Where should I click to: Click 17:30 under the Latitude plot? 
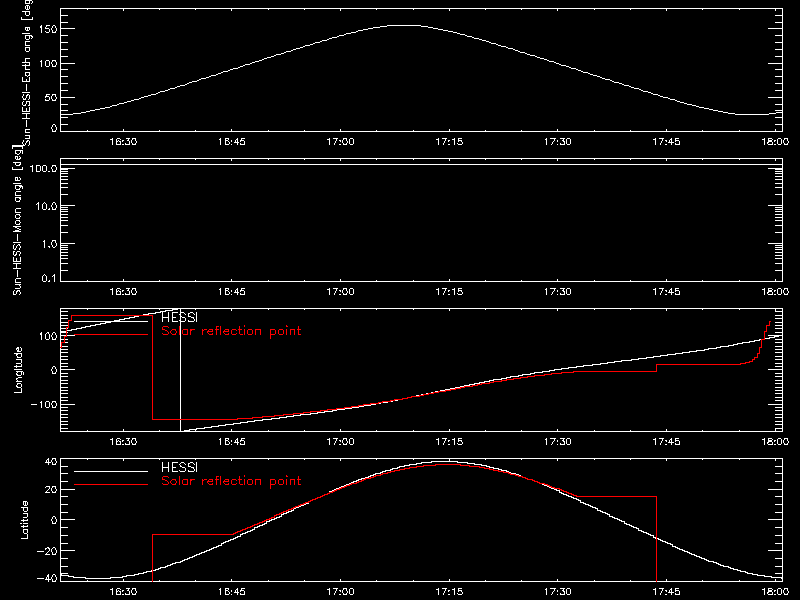click(558, 591)
